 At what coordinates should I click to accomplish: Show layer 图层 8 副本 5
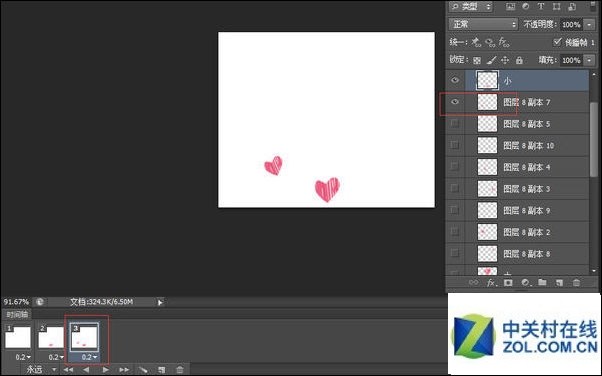click(x=455, y=124)
